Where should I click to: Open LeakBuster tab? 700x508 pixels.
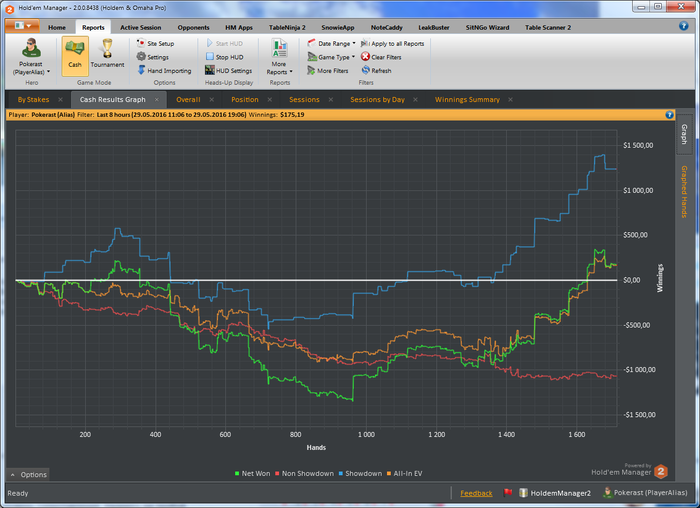tap(434, 27)
